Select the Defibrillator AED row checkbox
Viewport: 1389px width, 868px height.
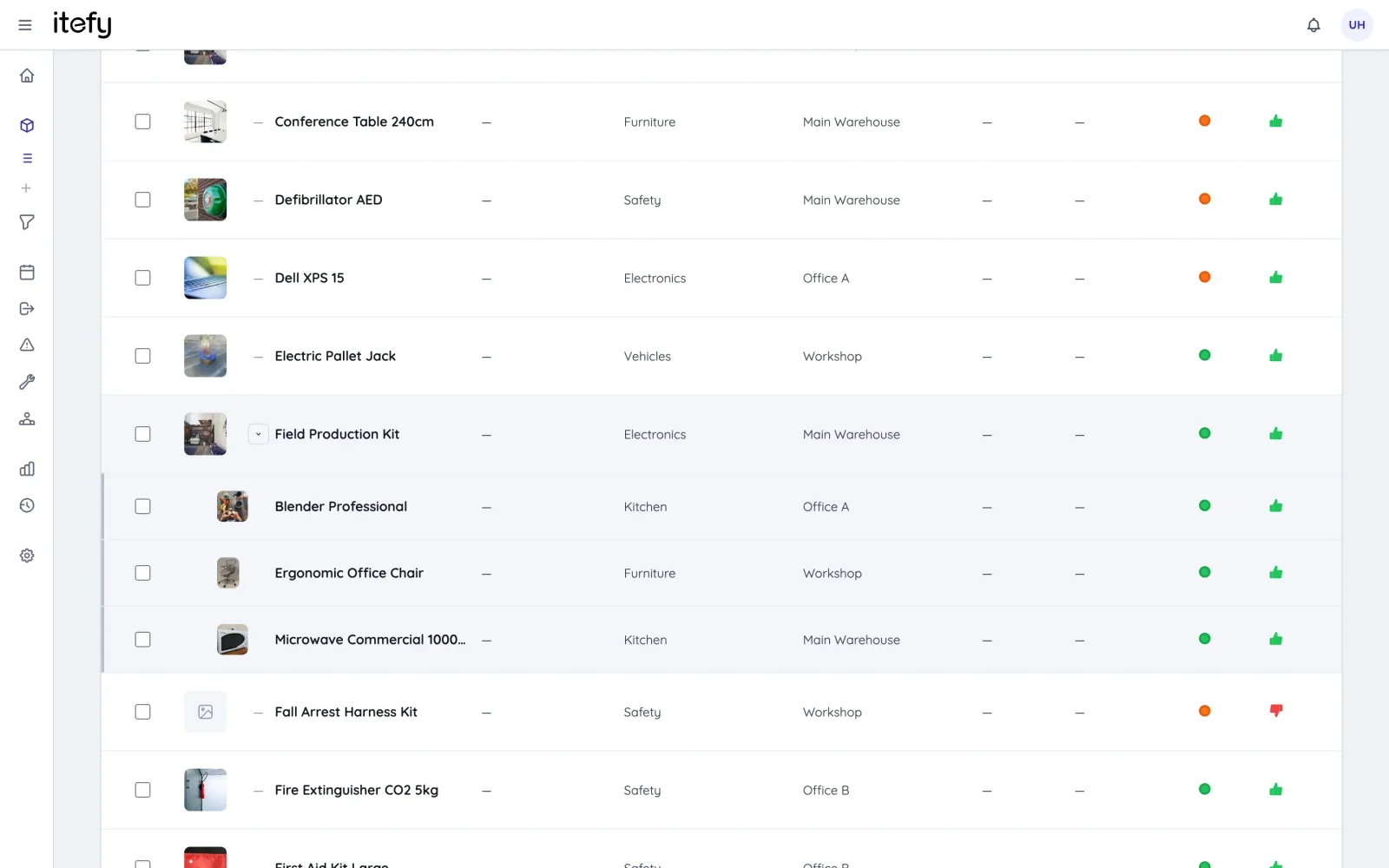point(143,200)
